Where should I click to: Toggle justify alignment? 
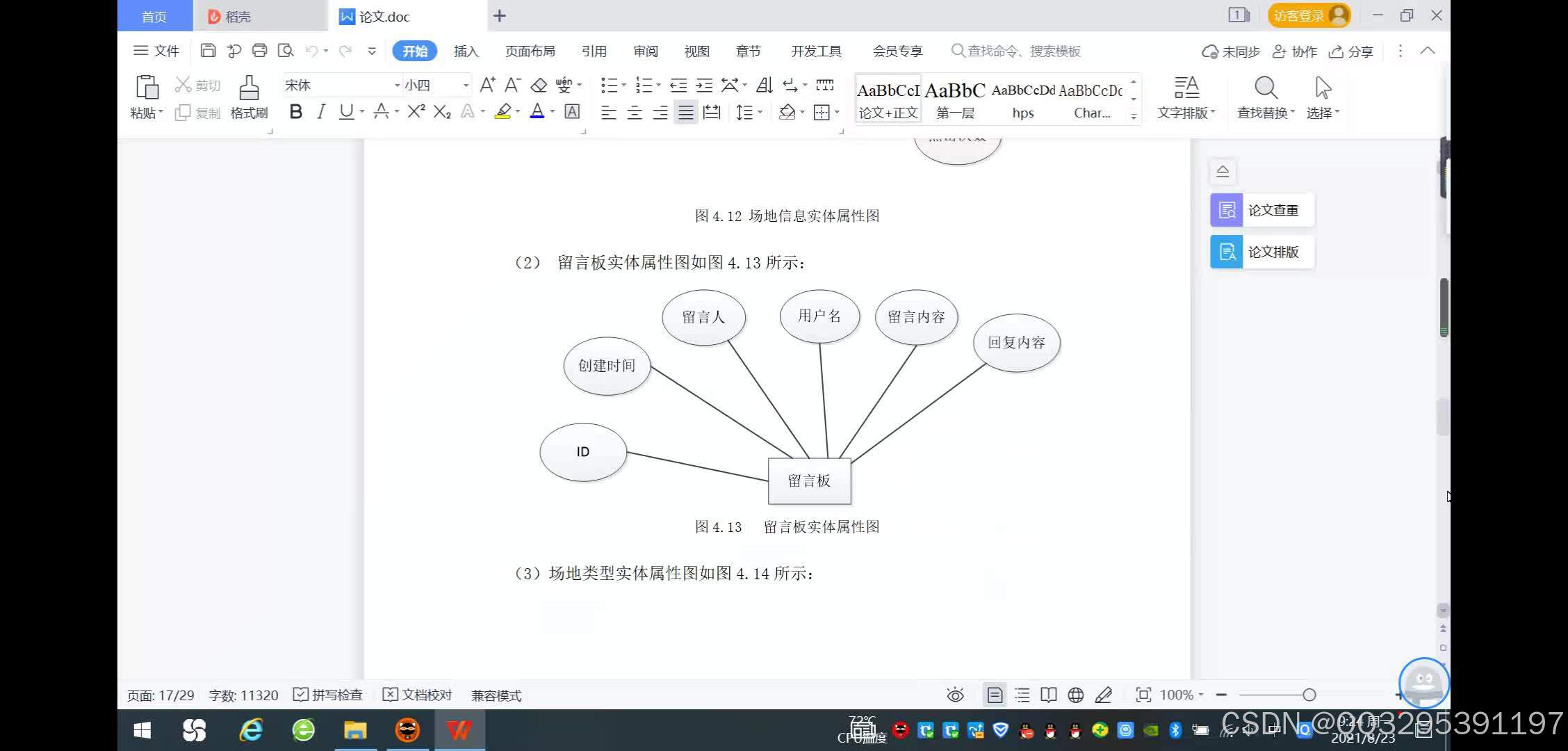coord(686,112)
